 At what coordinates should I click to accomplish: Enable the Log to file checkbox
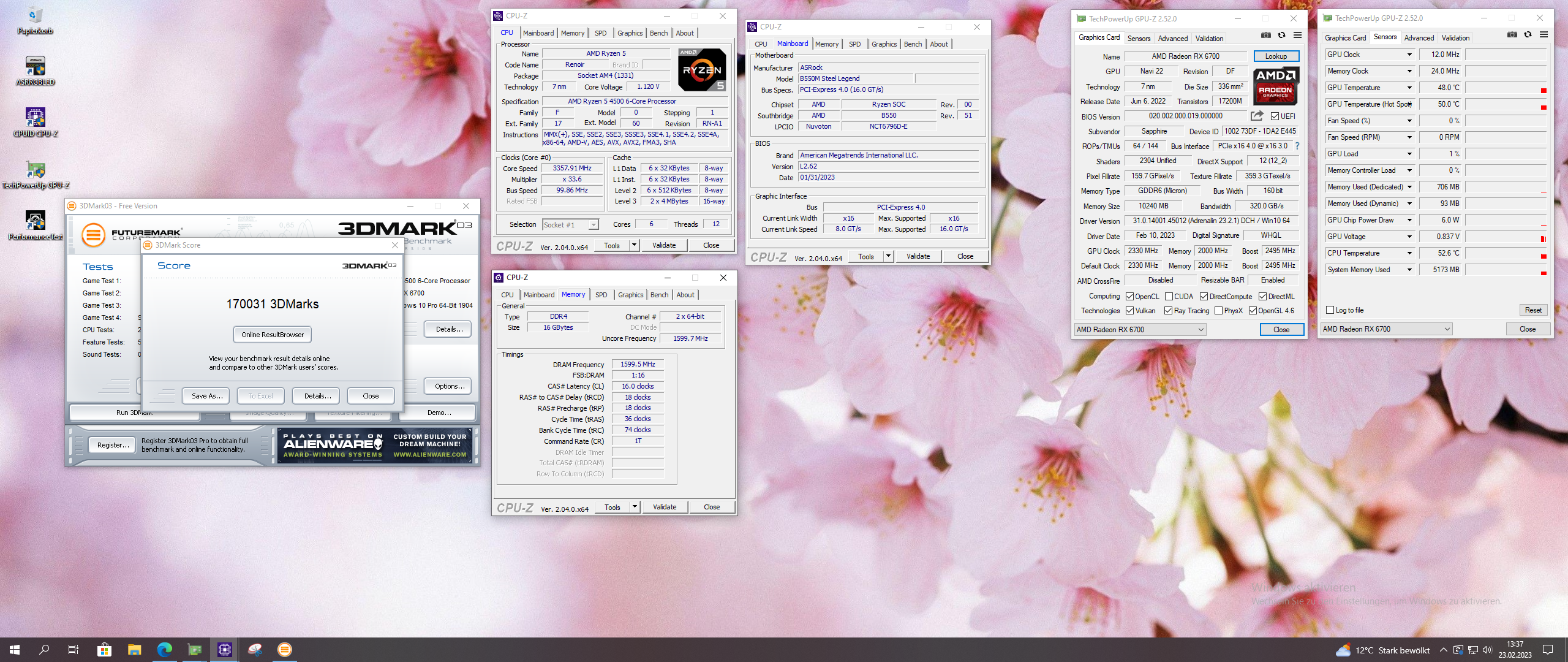tap(1330, 310)
